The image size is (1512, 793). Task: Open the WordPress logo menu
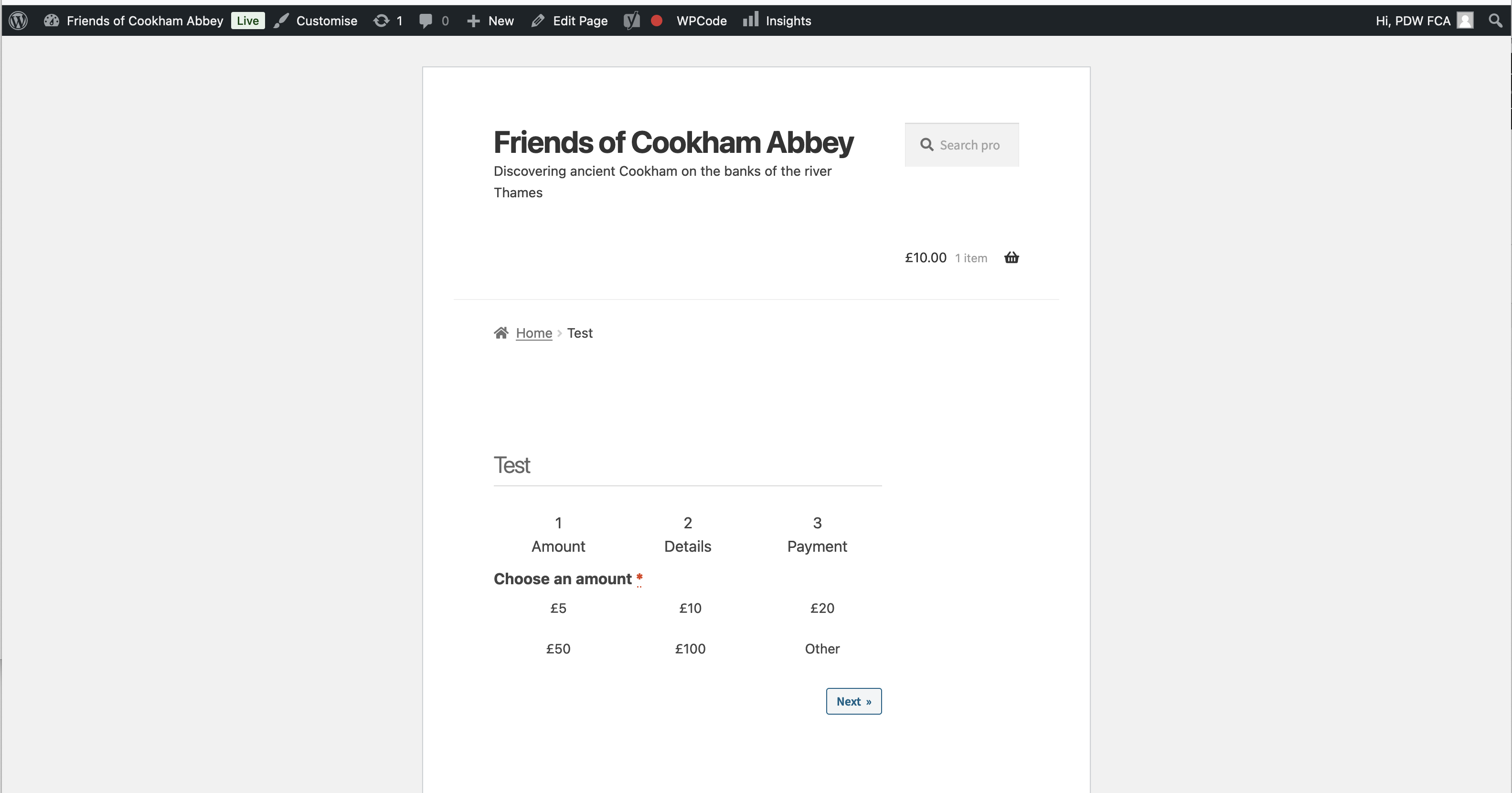tap(18, 21)
